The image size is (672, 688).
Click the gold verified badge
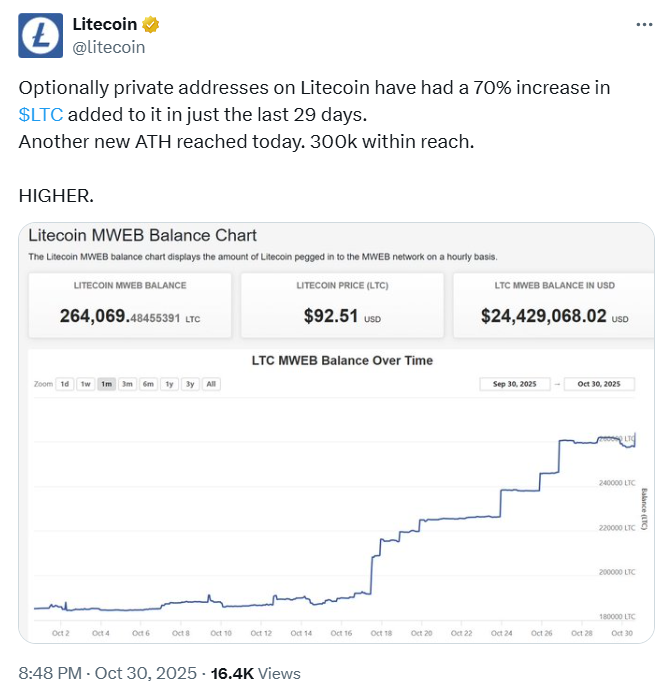click(x=151, y=25)
